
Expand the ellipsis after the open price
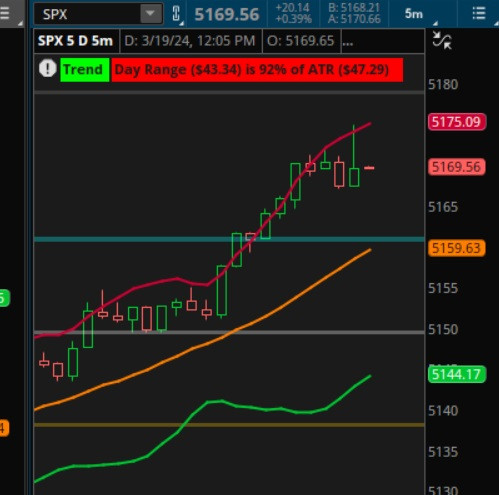[x=348, y=43]
